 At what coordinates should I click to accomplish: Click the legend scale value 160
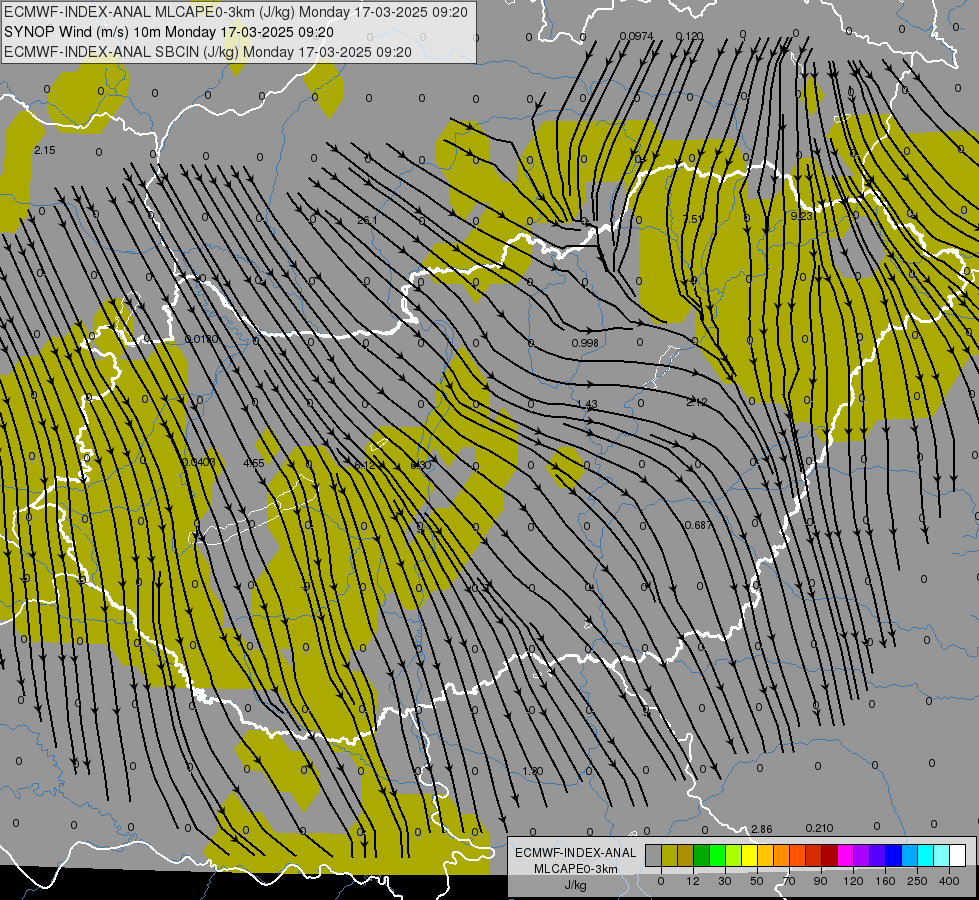tap(885, 881)
